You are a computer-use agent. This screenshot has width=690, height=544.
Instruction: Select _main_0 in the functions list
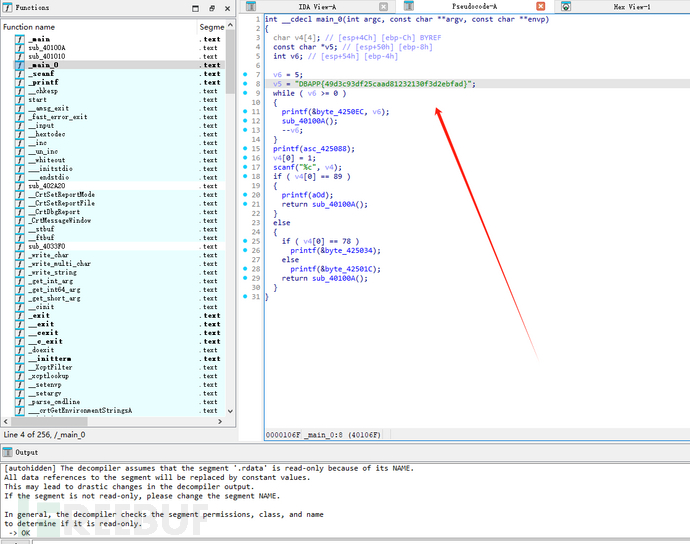(x=41, y=65)
